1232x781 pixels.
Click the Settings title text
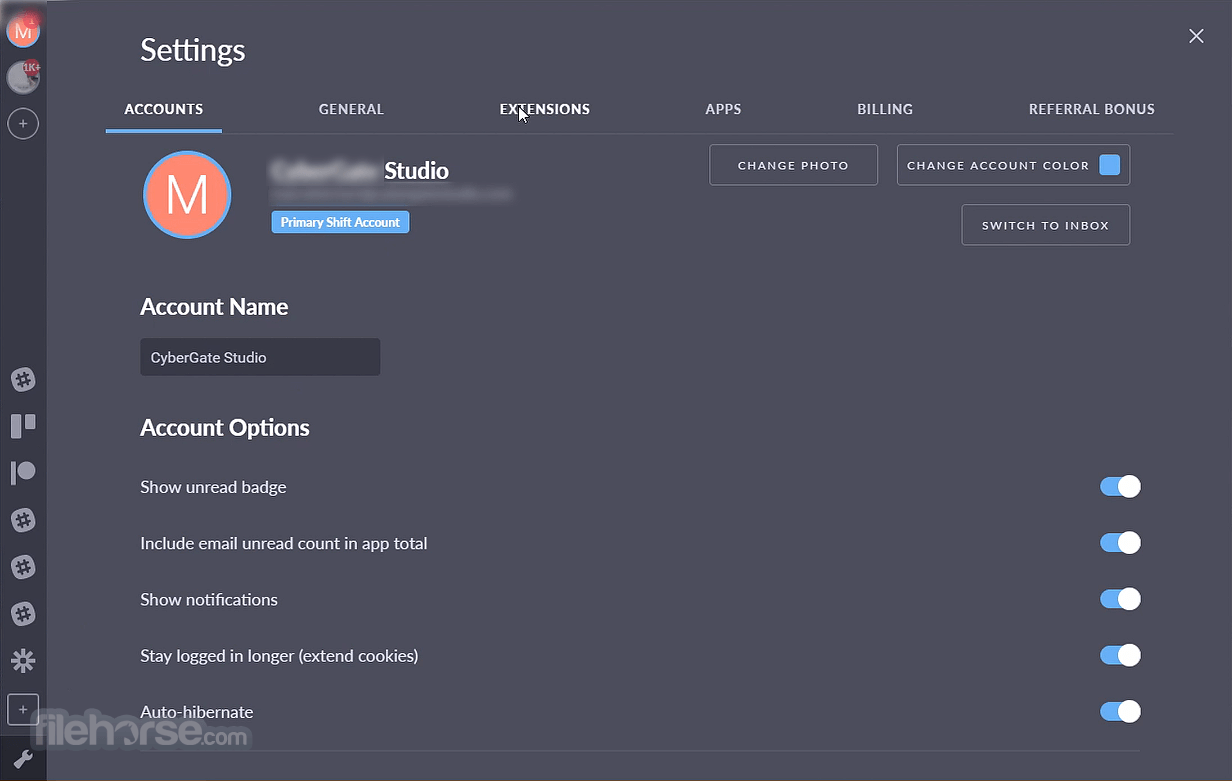(193, 50)
